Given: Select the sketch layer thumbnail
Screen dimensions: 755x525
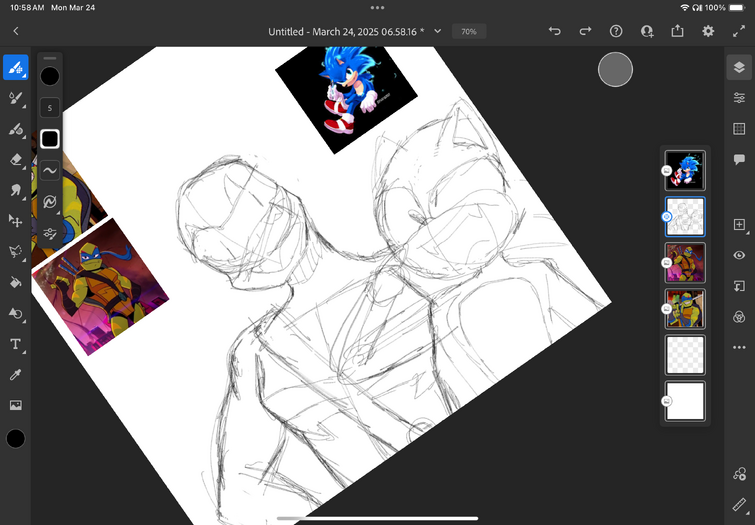Looking at the screenshot, I should [x=685, y=217].
